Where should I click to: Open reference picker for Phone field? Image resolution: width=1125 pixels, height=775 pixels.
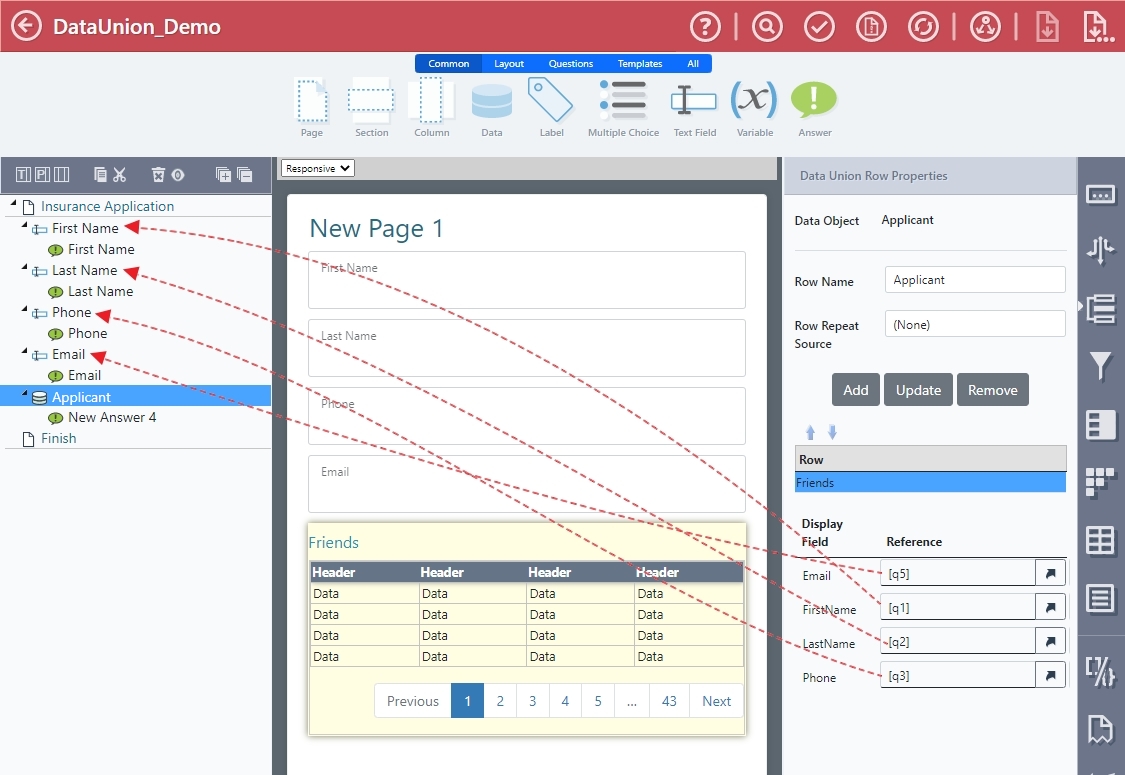[1050, 675]
